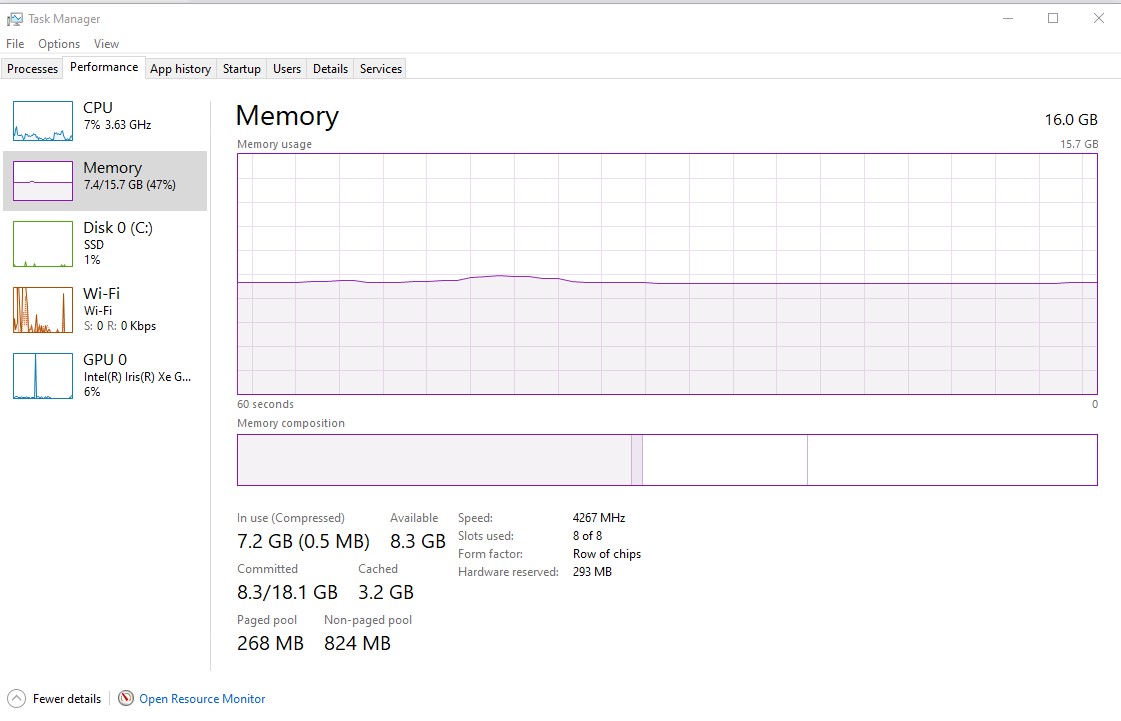Switch to the Performance tab
The height and width of the screenshot is (721, 1121).
tap(104, 67)
